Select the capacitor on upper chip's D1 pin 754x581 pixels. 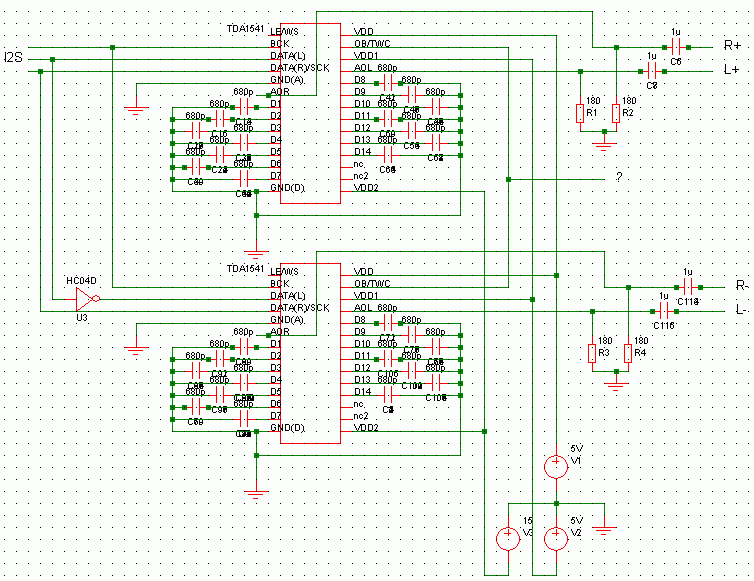pyautogui.click(x=244, y=107)
